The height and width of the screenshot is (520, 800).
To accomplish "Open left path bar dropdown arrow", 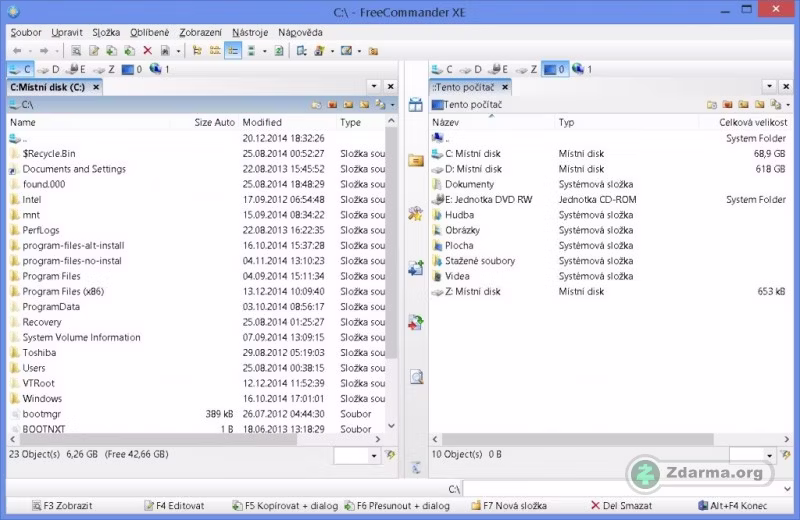I will click(392, 105).
